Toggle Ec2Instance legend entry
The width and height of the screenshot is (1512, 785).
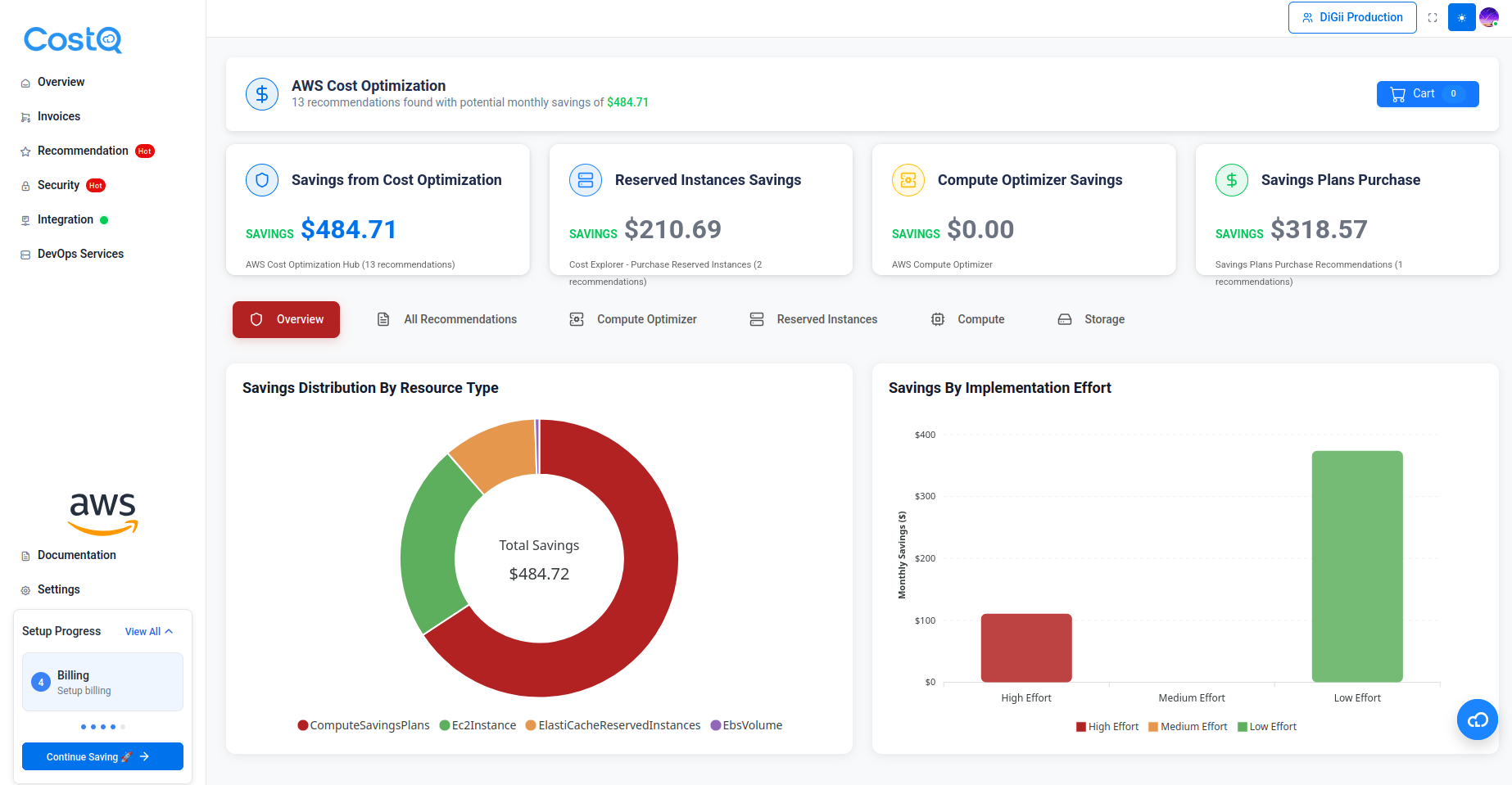(478, 725)
